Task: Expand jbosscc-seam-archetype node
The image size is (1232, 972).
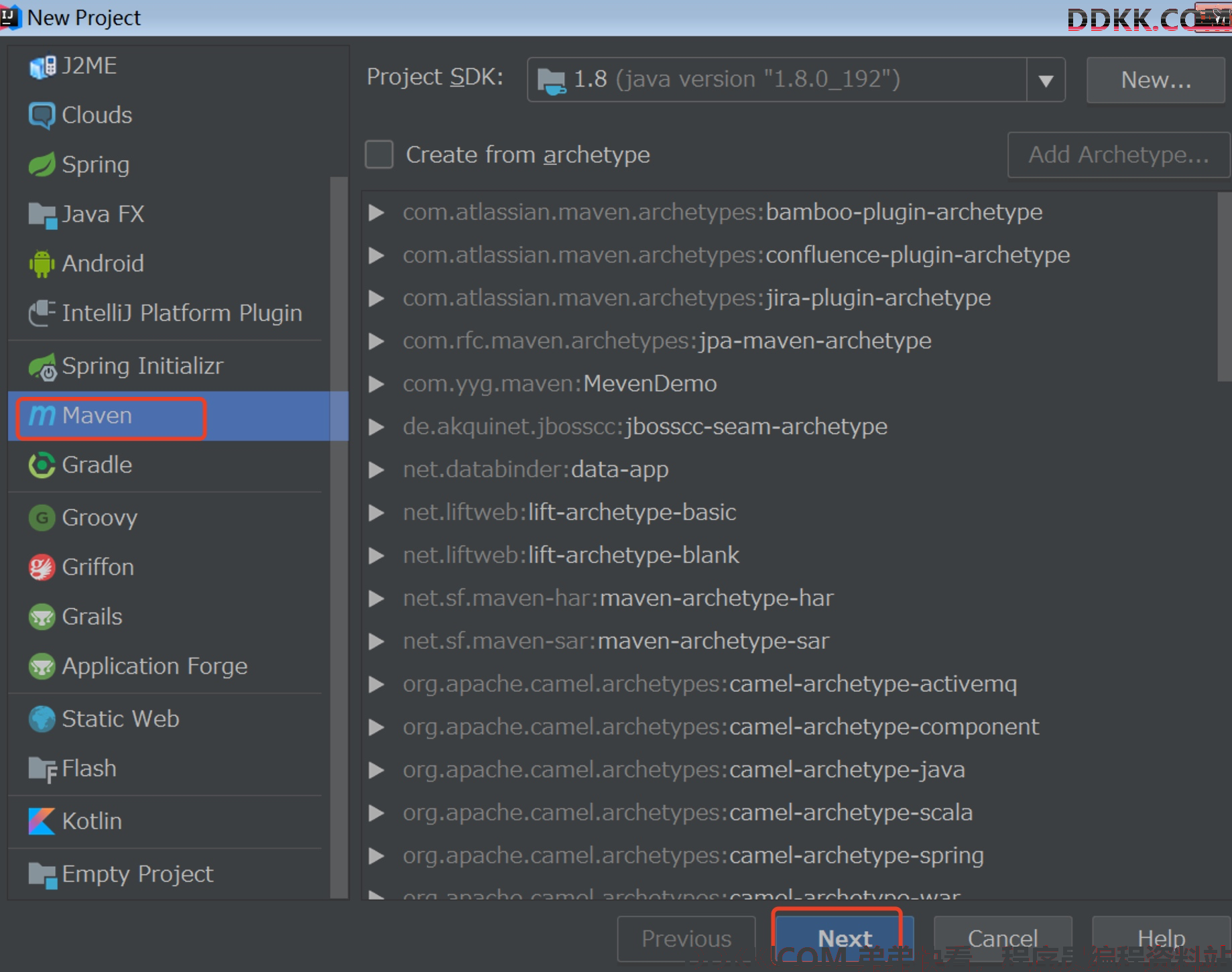Action: pos(377,427)
